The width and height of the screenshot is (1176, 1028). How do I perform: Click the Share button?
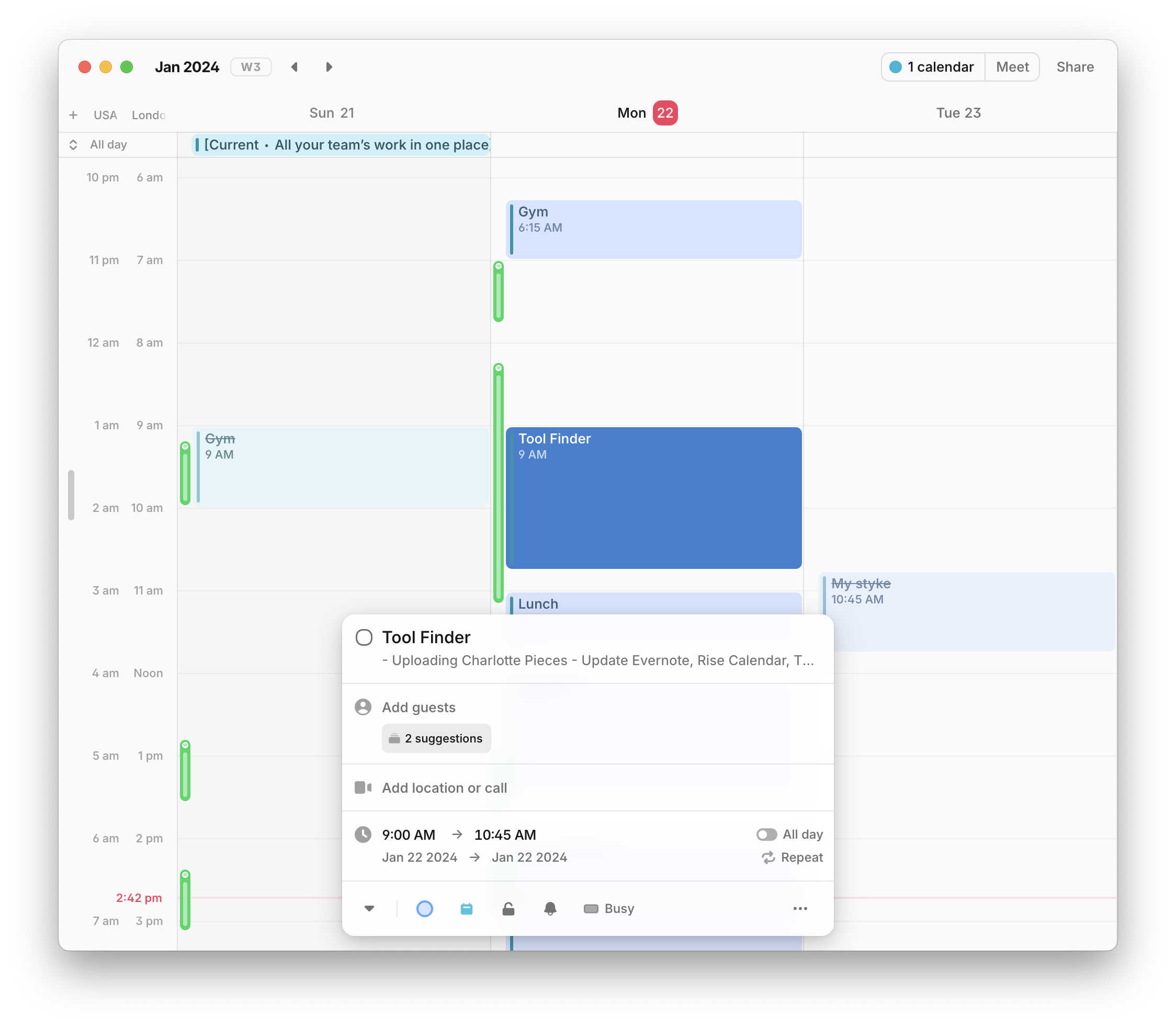[1075, 67]
